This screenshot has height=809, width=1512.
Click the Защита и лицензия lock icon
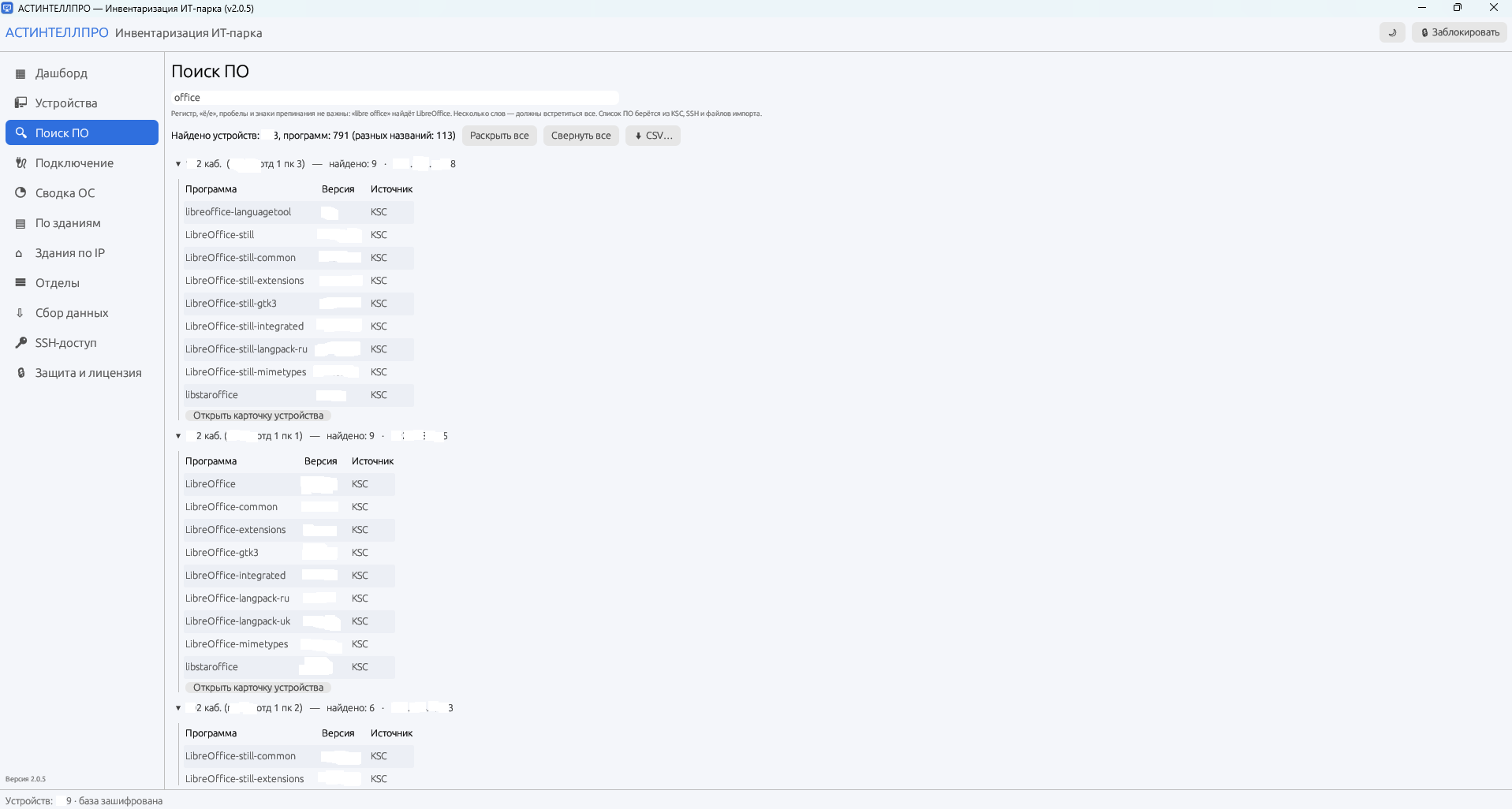[x=21, y=373]
